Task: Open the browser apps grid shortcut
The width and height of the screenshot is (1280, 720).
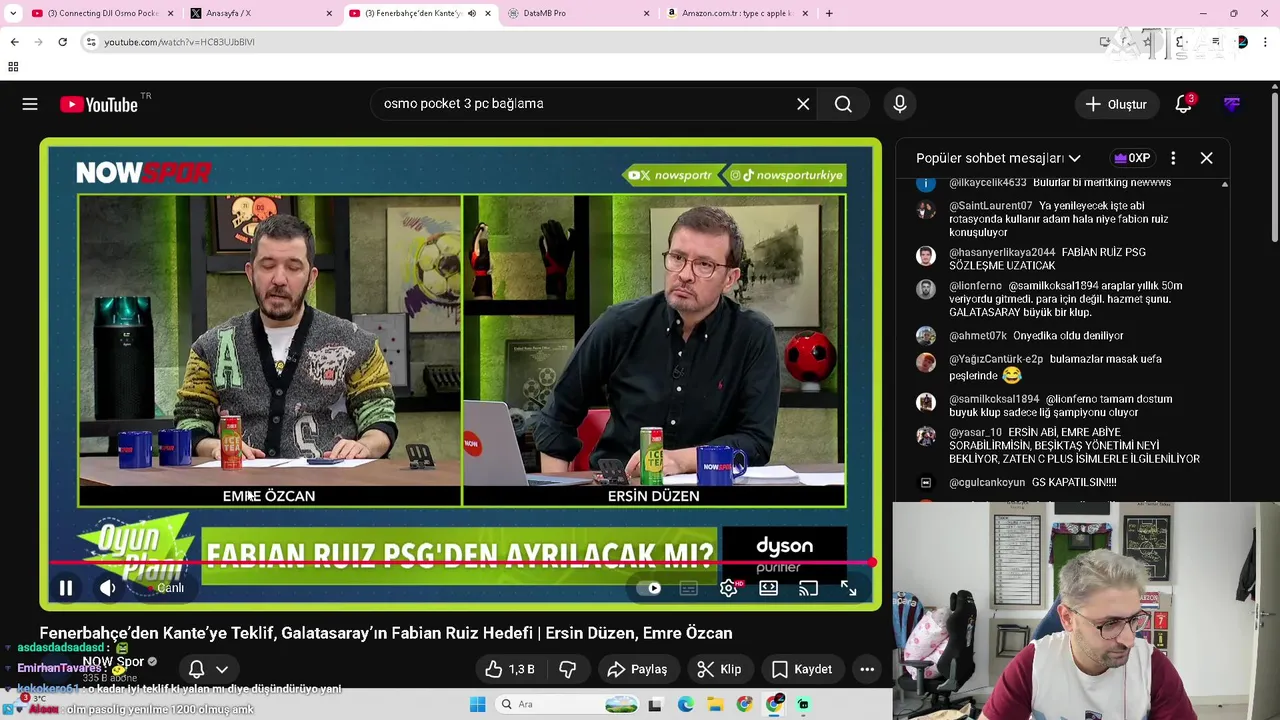Action: click(x=13, y=67)
